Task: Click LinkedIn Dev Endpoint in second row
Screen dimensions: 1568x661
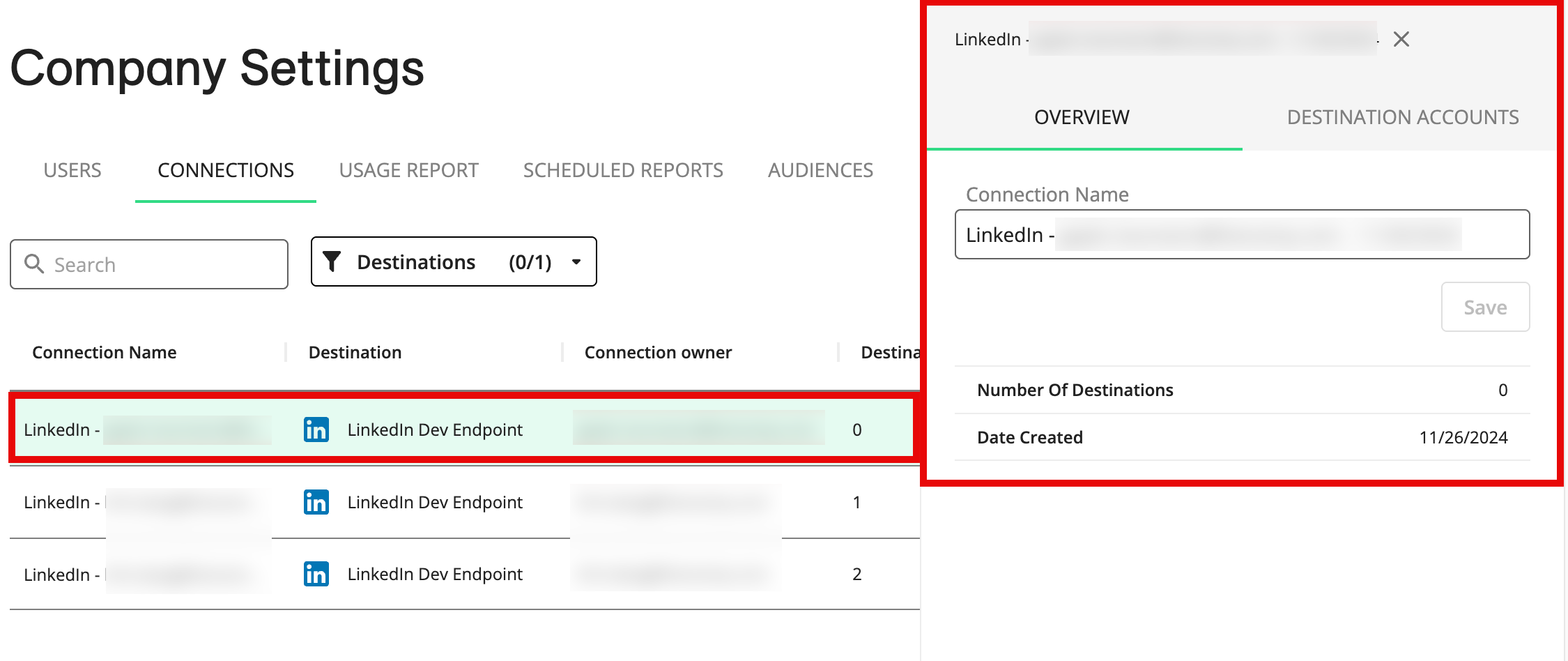Action: point(435,502)
